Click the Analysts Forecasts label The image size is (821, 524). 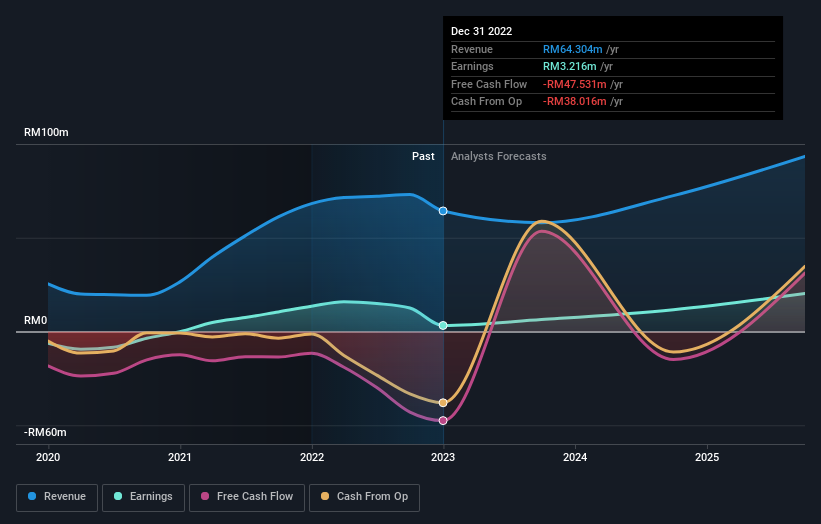[x=498, y=156]
